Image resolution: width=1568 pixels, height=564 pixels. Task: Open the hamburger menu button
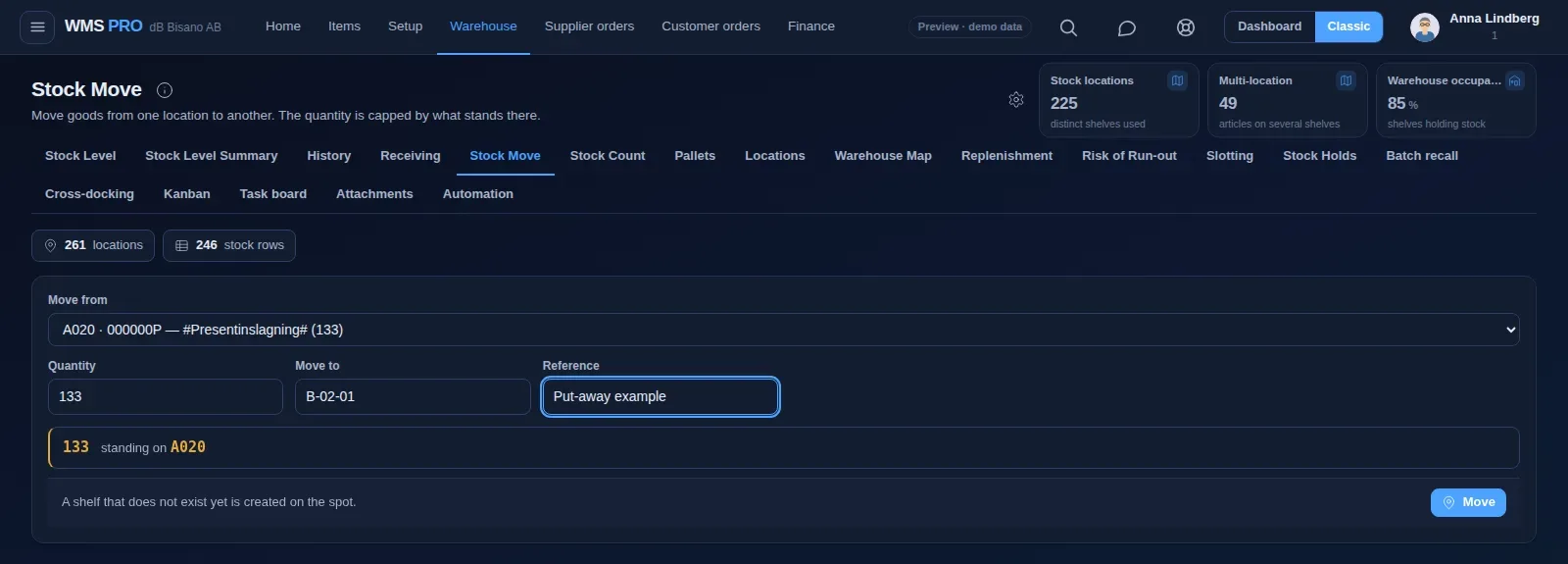coord(37,26)
